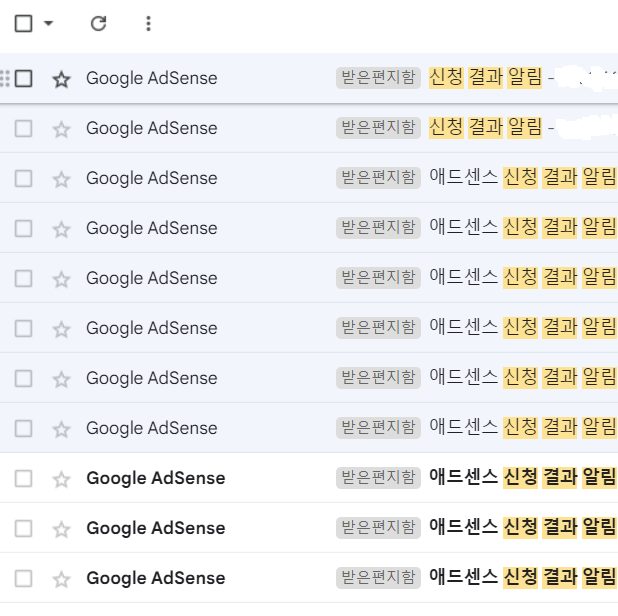This screenshot has height=616, width=618.
Task: Grab the drag handle on the hovered top email
Action: pyautogui.click(x=5, y=78)
